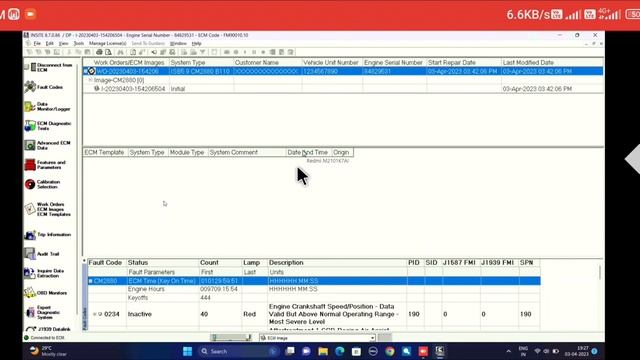Image resolution: width=640 pixels, height=360 pixels.
Task: Click the Engine Serial Number column header
Action: click(x=393, y=62)
